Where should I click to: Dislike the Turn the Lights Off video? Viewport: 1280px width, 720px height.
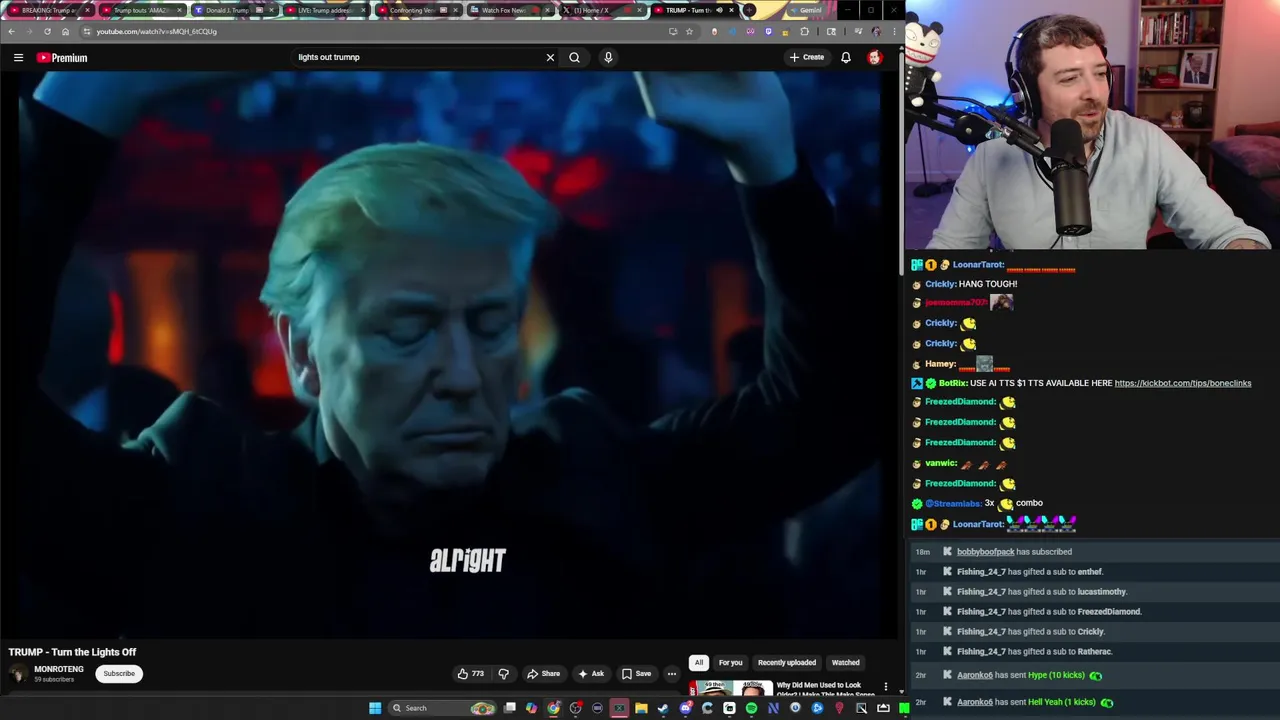(503, 673)
